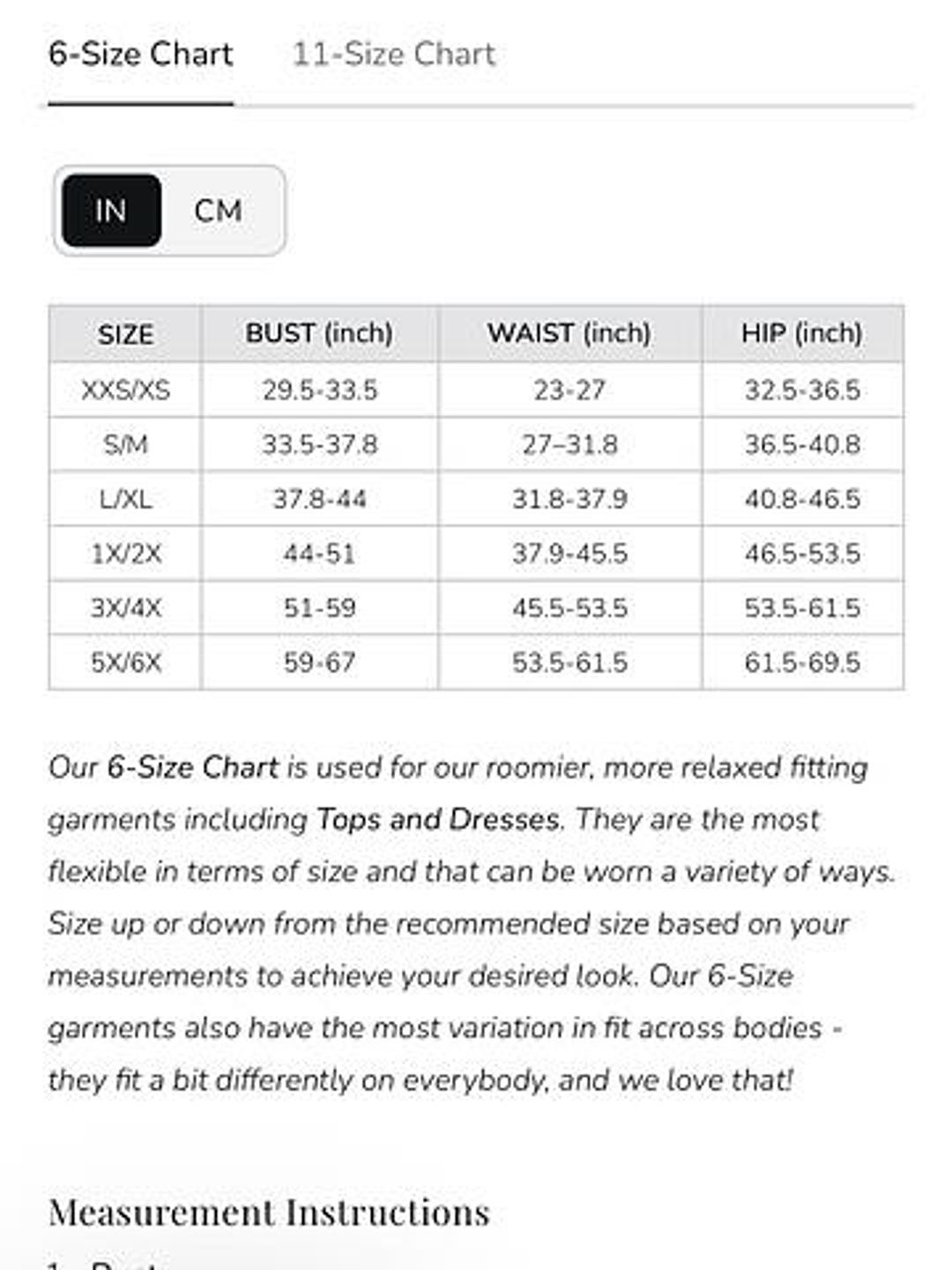Click the 61.5-69.5 hip cell
Viewport: 952px width, 1270px height.
tap(802, 662)
